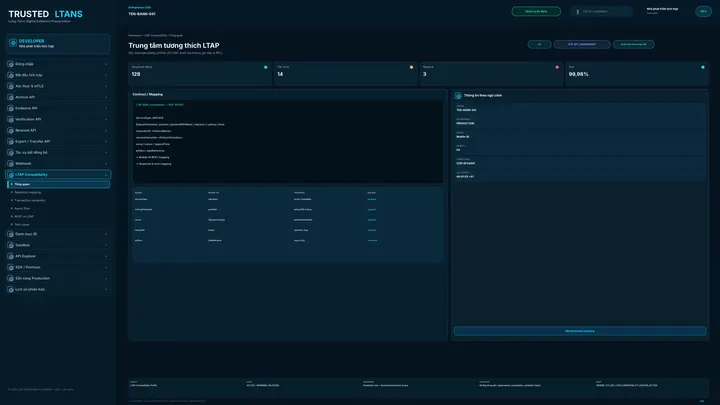Click the third pill button beside page title
Screen dimensions: 720x405
[x=633, y=44]
